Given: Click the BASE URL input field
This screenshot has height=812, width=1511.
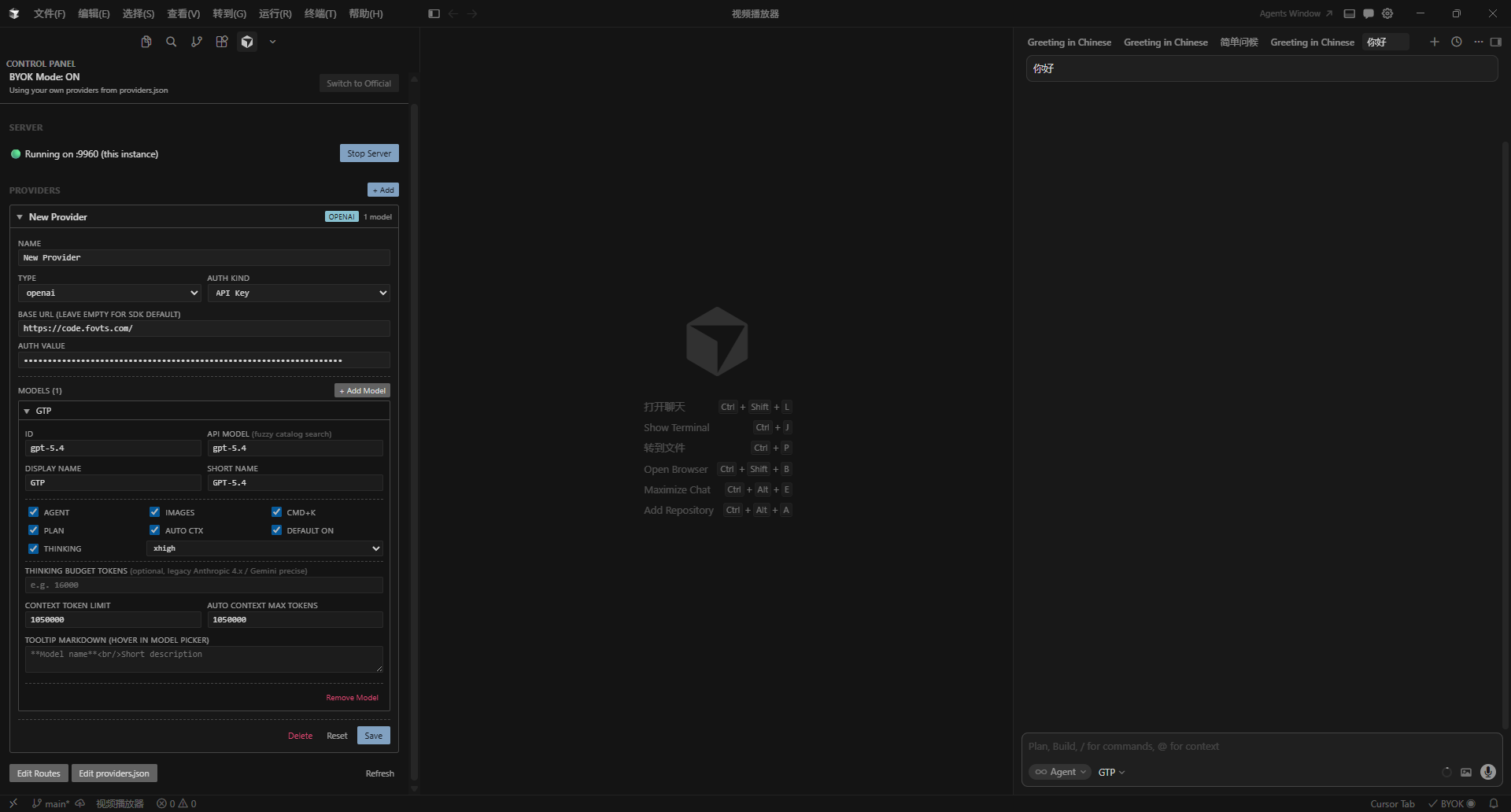Looking at the screenshot, I should tap(204, 328).
